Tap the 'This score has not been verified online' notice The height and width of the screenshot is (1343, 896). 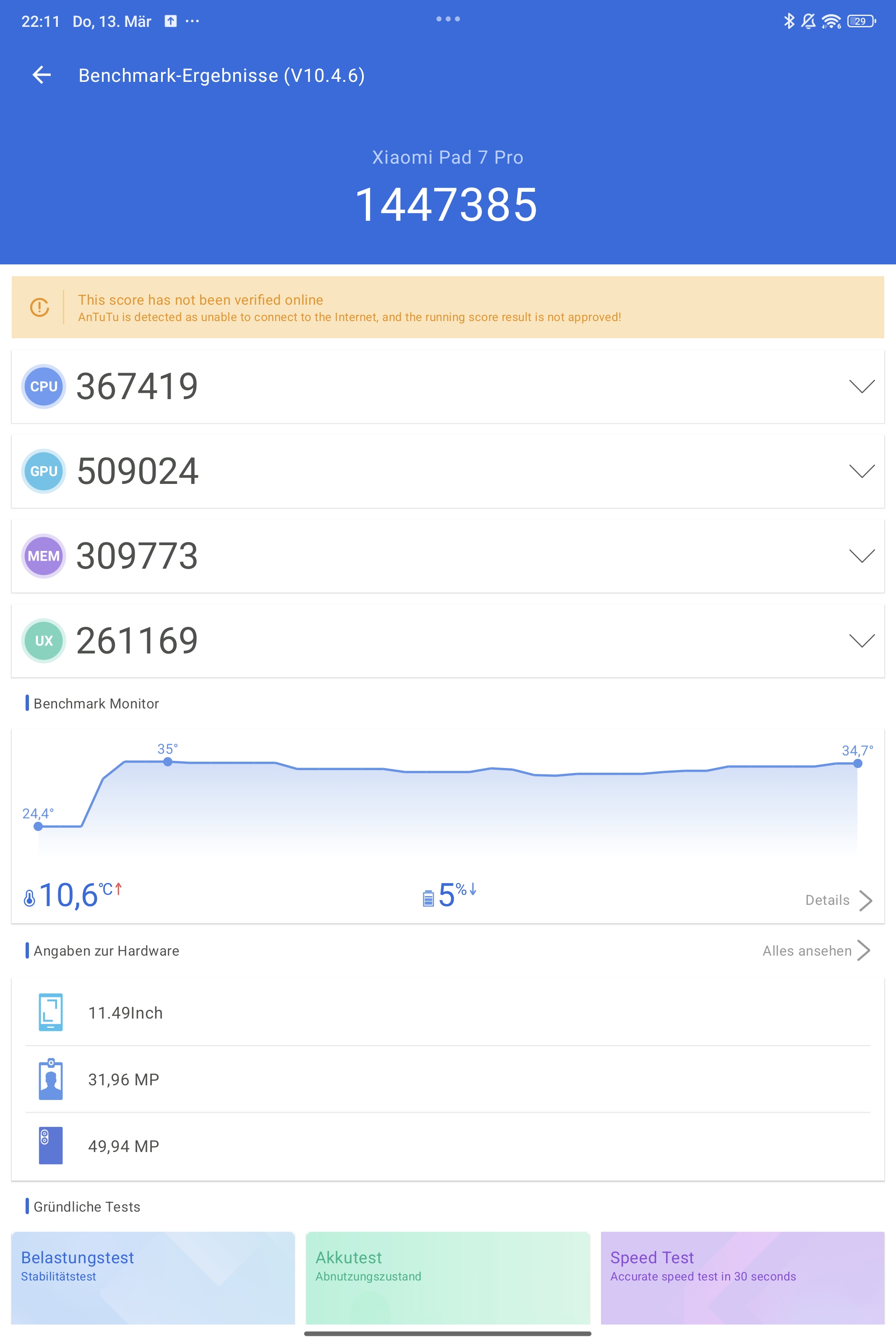448,308
